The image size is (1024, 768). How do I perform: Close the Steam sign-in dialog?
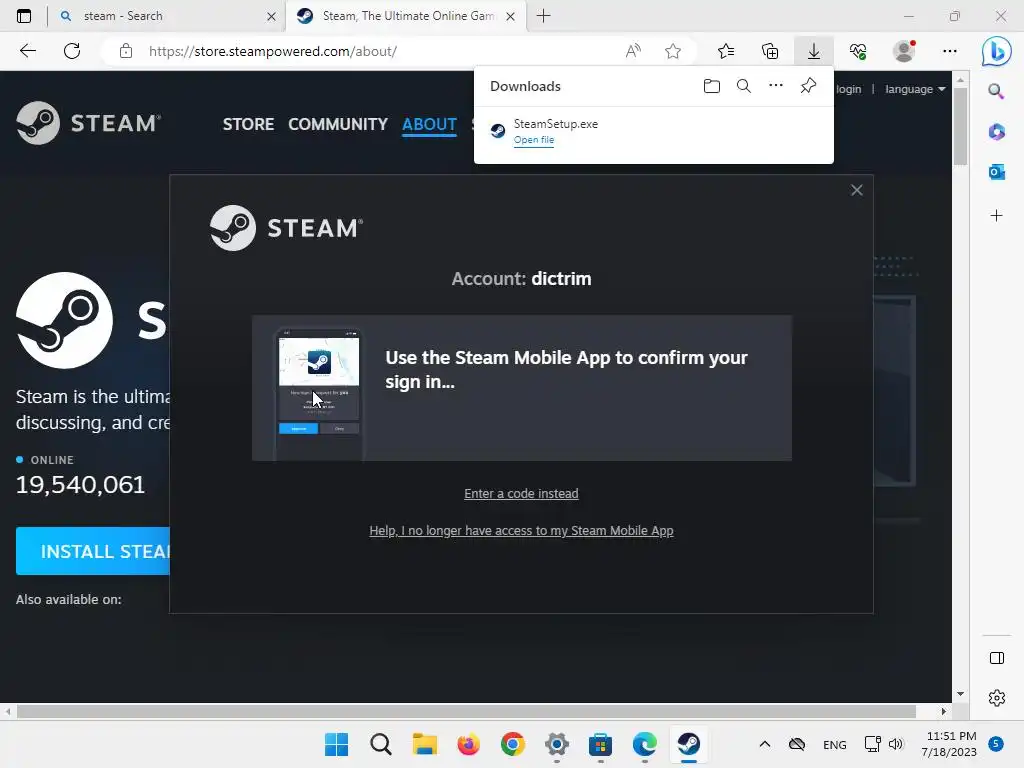point(857,190)
